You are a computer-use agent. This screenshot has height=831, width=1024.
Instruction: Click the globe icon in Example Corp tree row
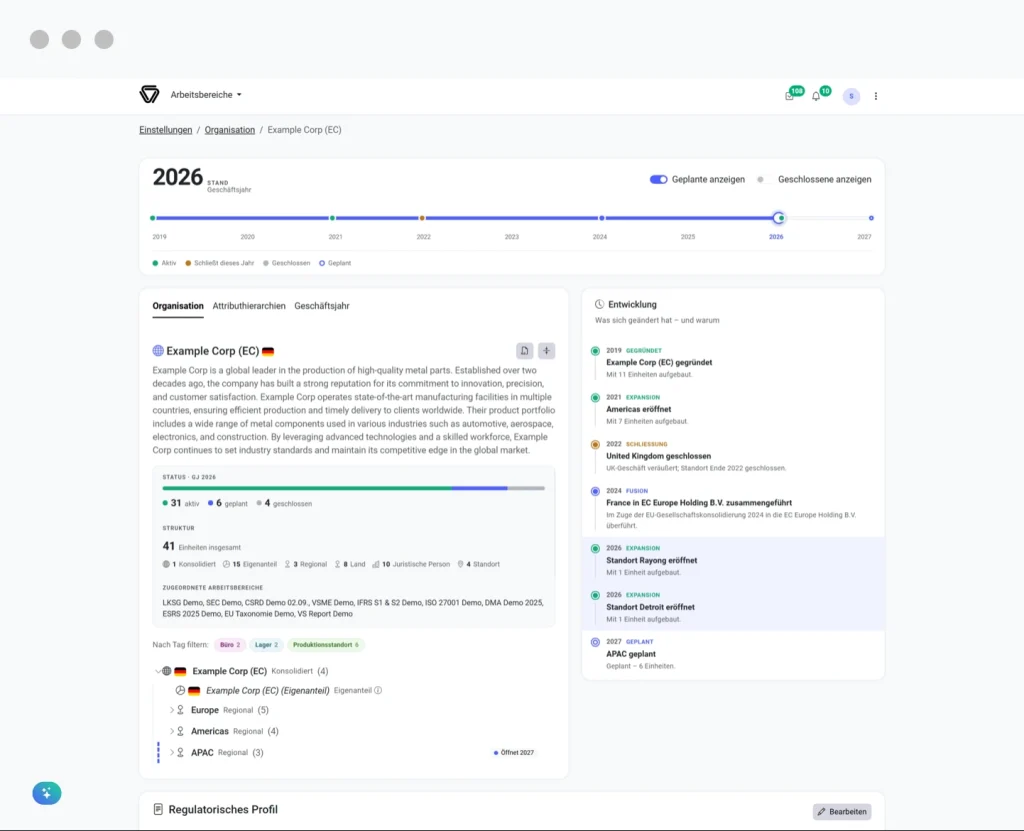tap(167, 671)
